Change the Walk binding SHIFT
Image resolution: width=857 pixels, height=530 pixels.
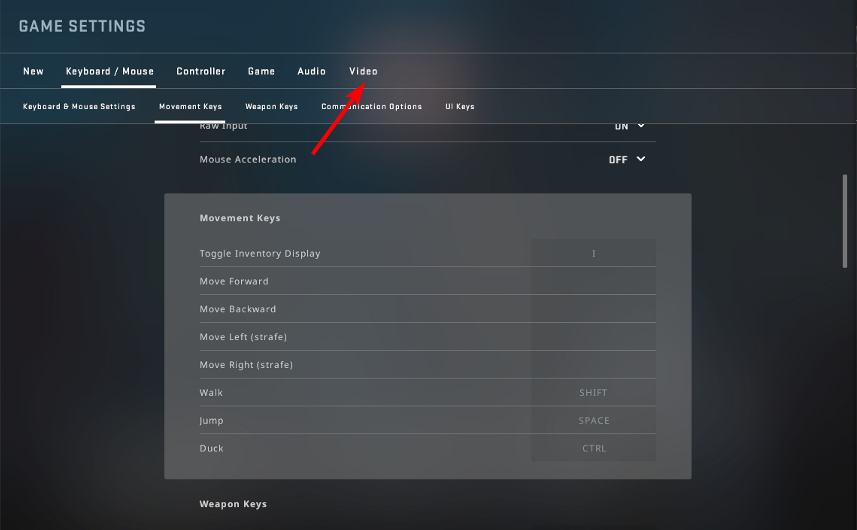[x=594, y=392]
